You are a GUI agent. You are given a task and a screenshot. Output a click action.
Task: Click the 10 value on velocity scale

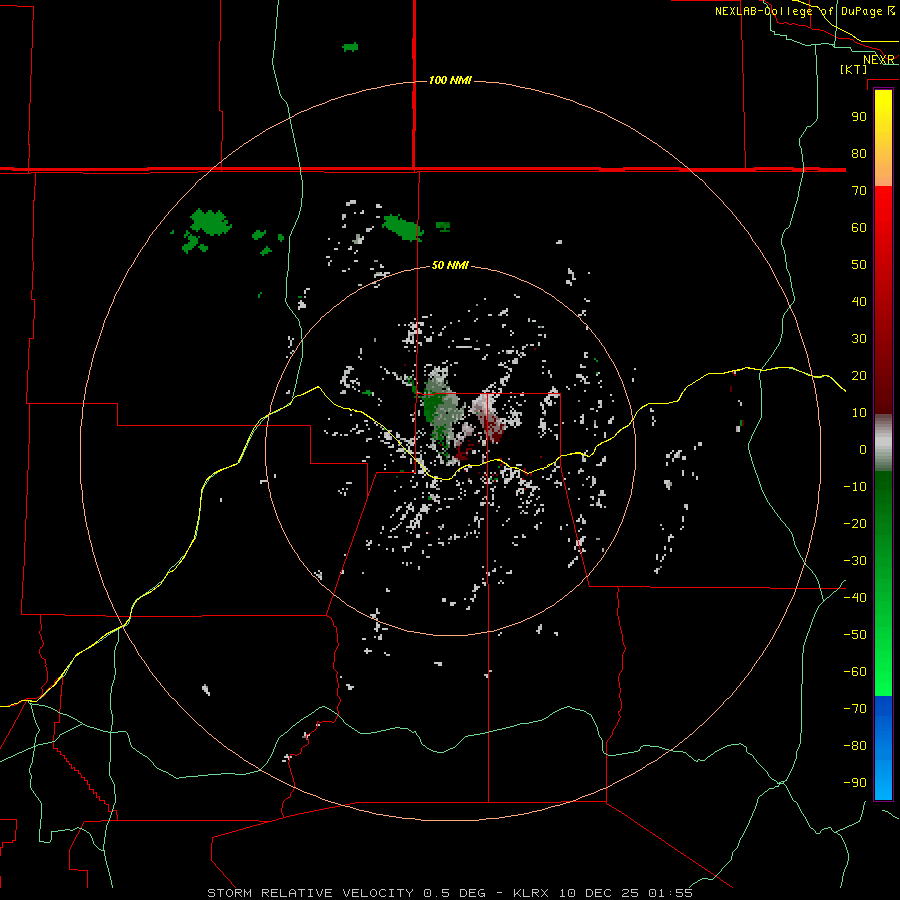[x=859, y=413]
